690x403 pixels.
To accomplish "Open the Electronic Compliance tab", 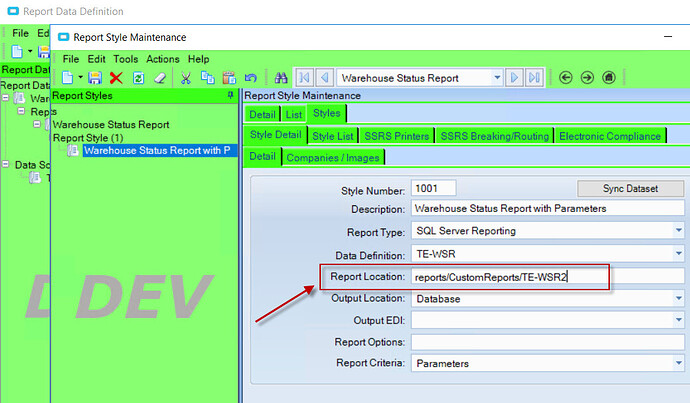I will coord(610,136).
